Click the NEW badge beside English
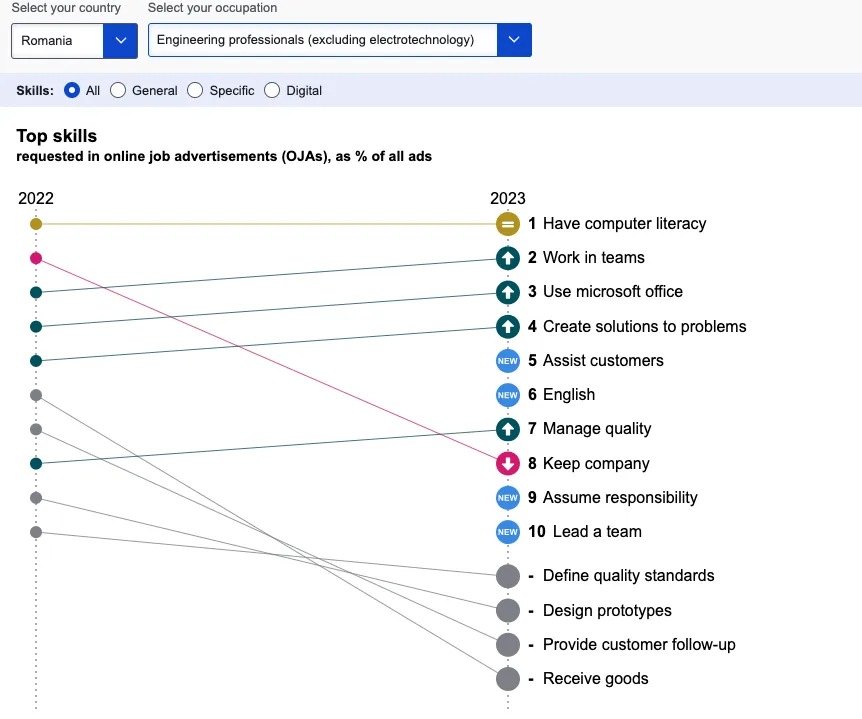862x719 pixels. [508, 395]
